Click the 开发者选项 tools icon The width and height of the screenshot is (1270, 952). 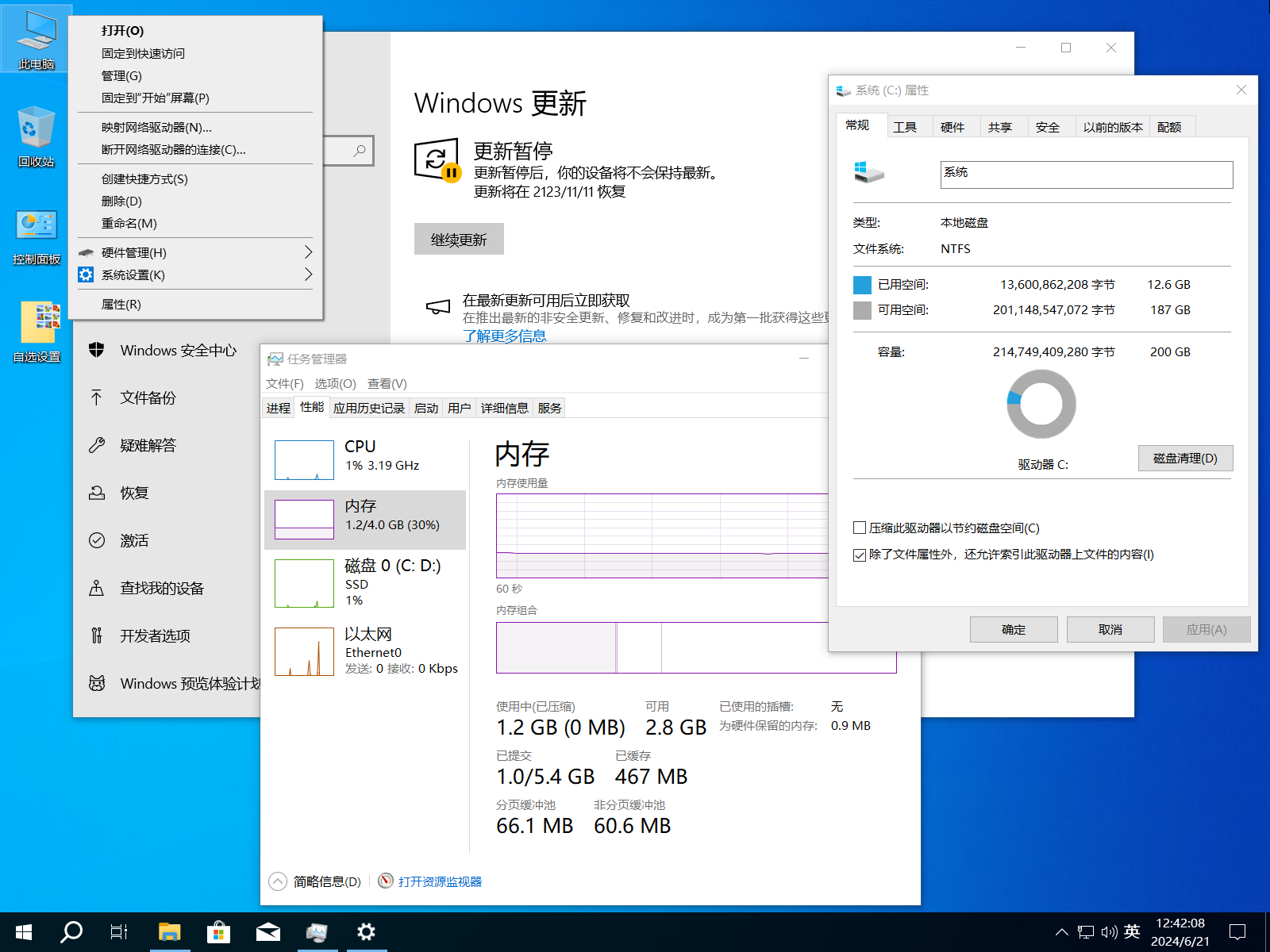click(97, 635)
